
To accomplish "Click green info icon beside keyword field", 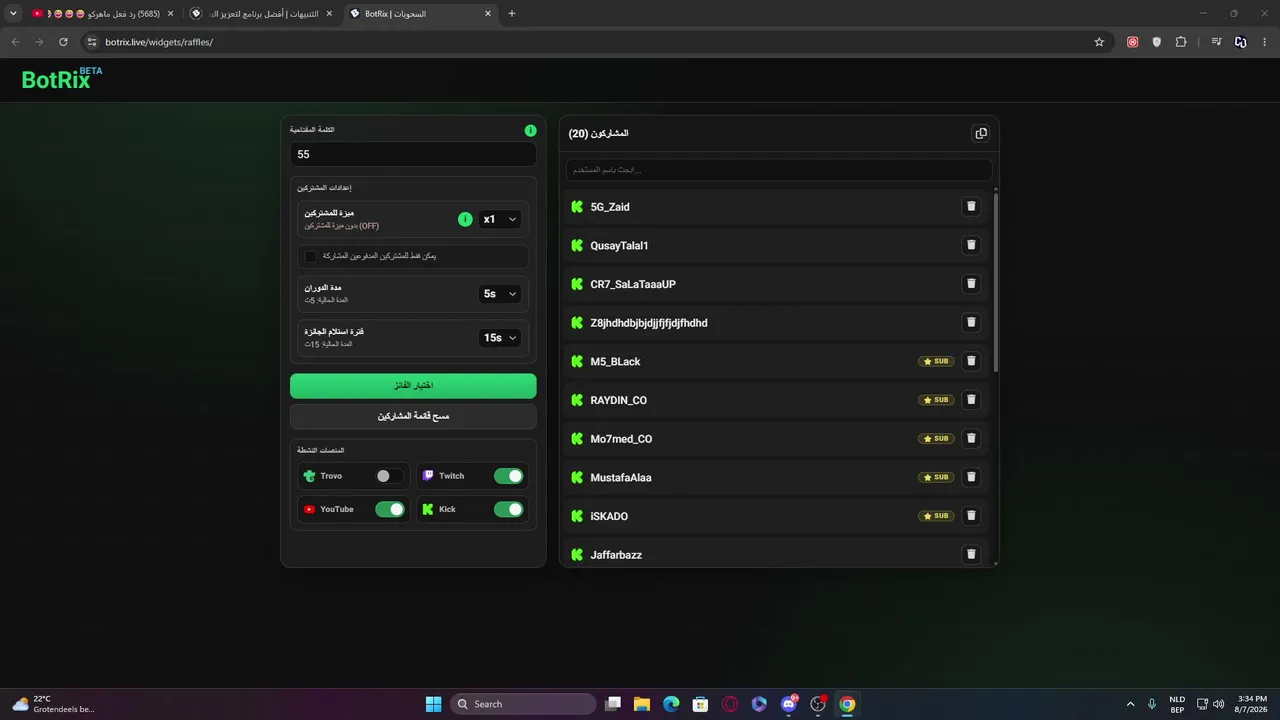I will pyautogui.click(x=530, y=130).
